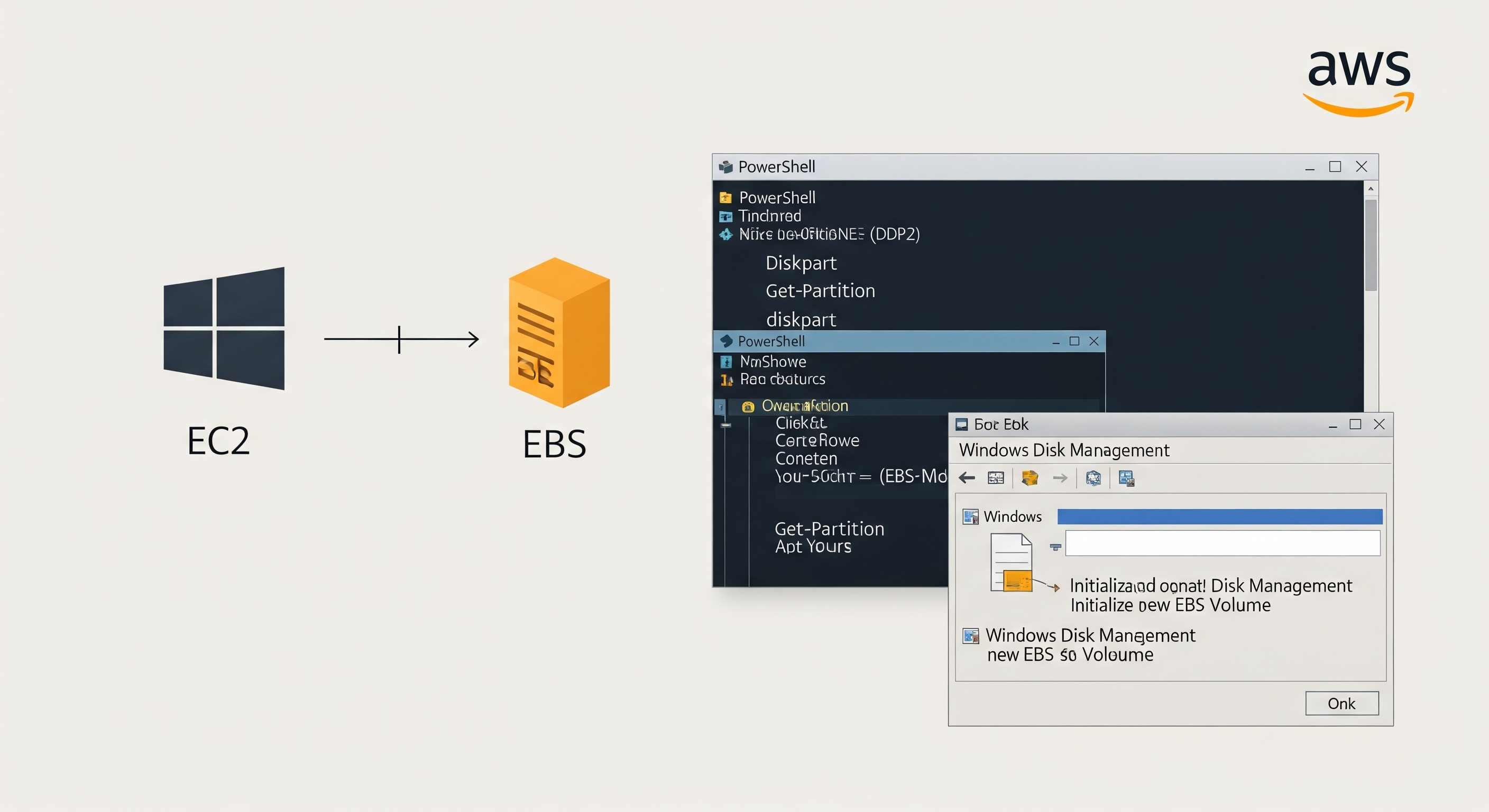Click the scroll up arrow in PowerShell window
The height and width of the screenshot is (812, 1489).
pos(1370,189)
